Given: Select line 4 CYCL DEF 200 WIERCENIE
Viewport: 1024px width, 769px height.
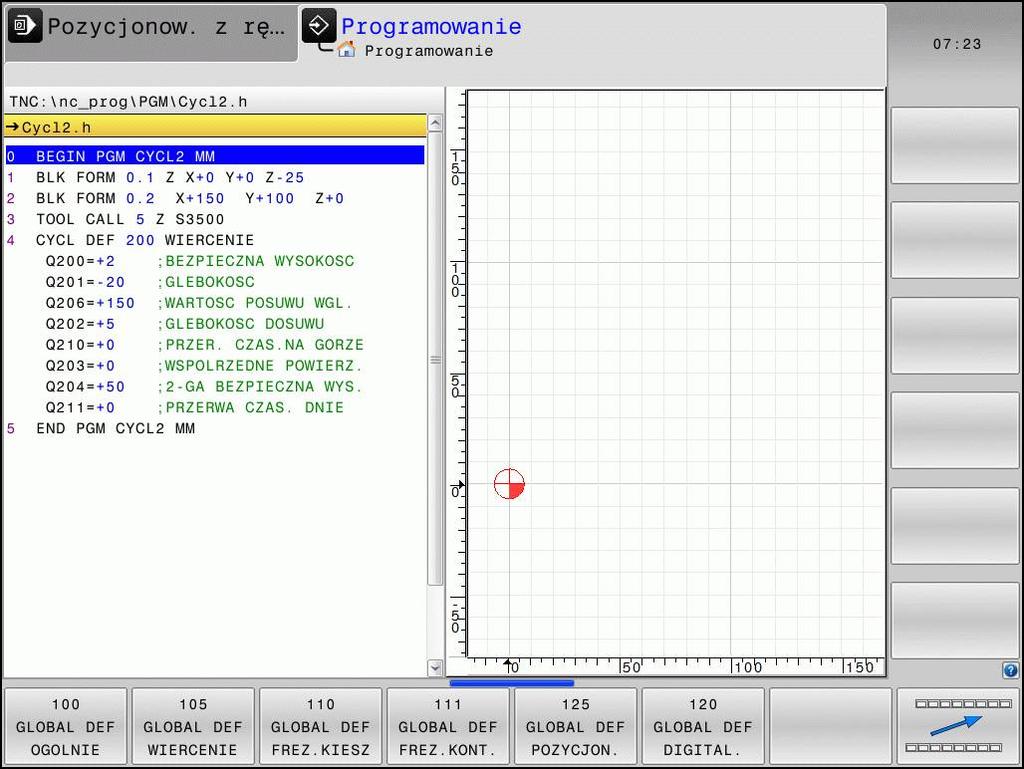Looking at the screenshot, I should (215, 240).
